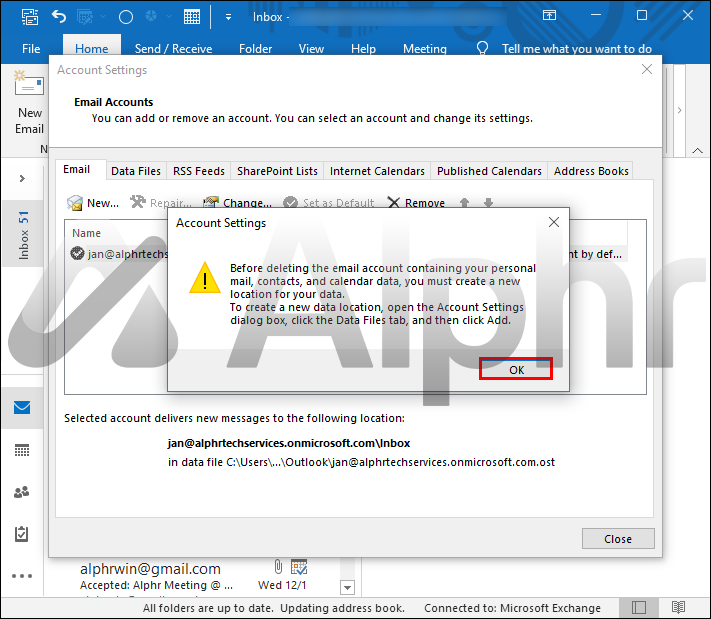This screenshot has width=711, height=619.
Task: Open the Help ribbon tab
Action: coord(363,49)
